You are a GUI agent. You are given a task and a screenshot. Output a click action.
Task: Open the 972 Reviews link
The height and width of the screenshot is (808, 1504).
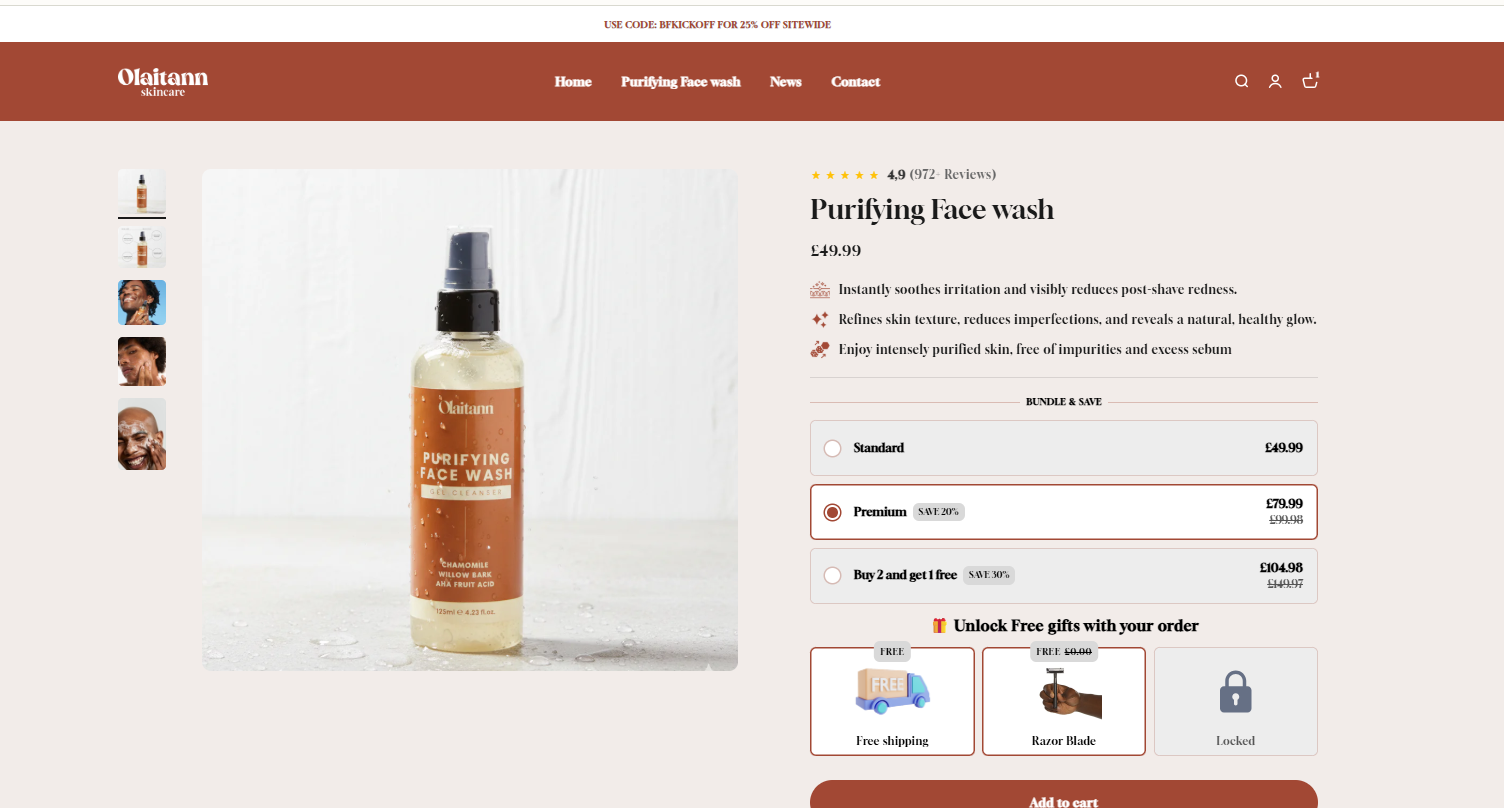pyautogui.click(x=953, y=175)
